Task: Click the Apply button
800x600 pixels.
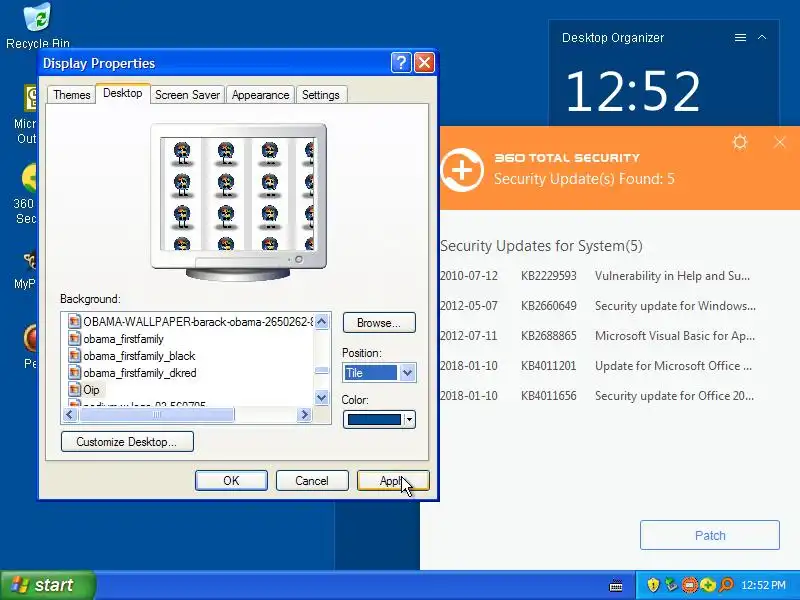Action: 393,481
